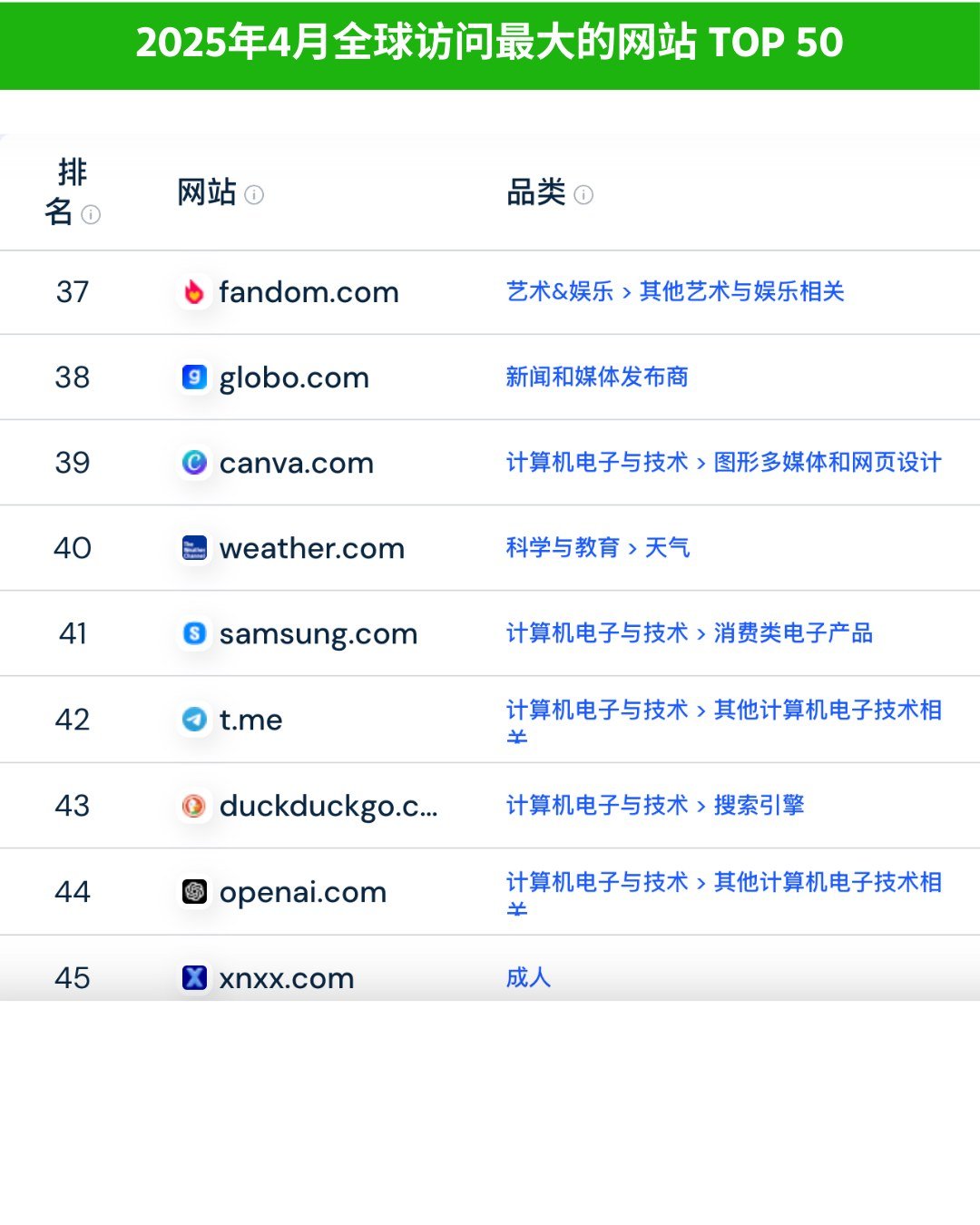Open the 艺术&娱乐 category link

[x=560, y=291]
